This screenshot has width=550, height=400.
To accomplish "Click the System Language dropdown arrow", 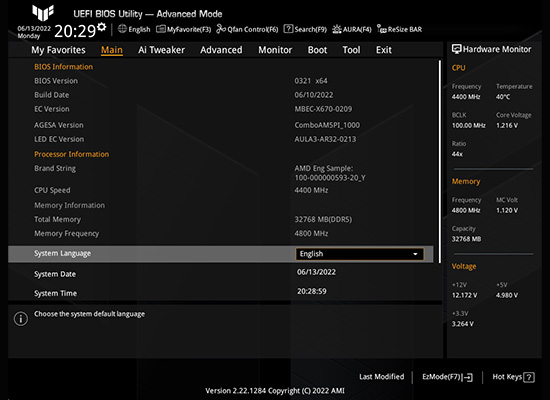I will click(x=415, y=254).
